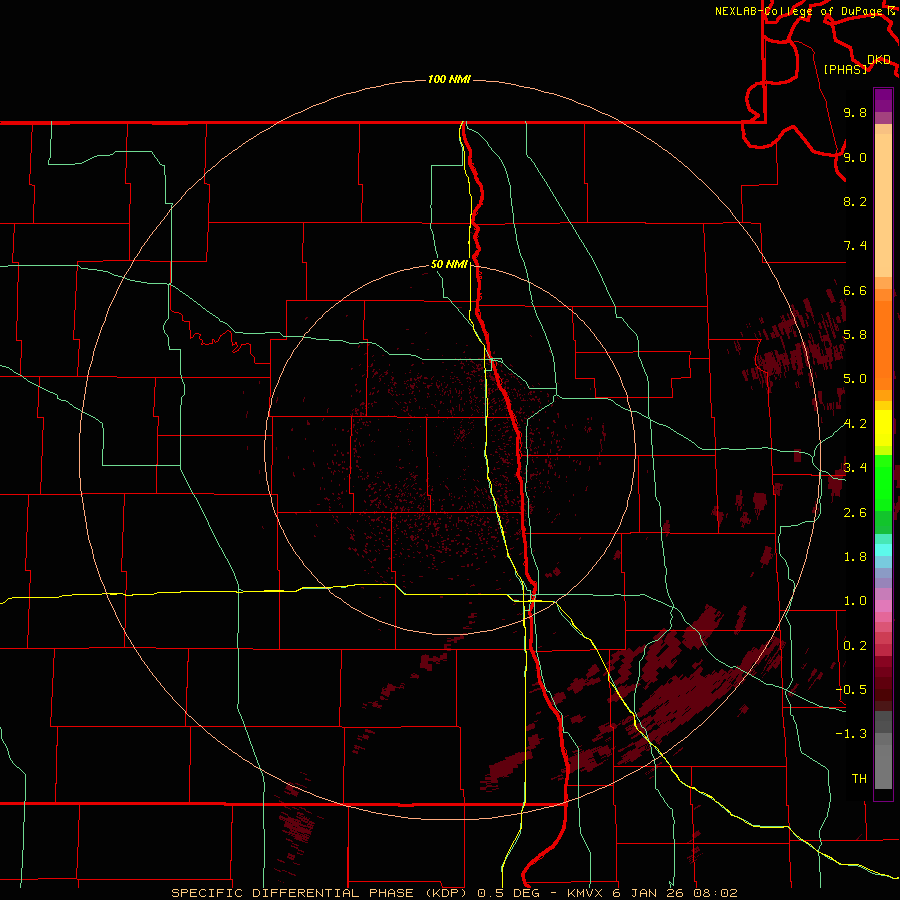Pick the purple top segment of the color bar
900x900 pixels.
click(883, 100)
